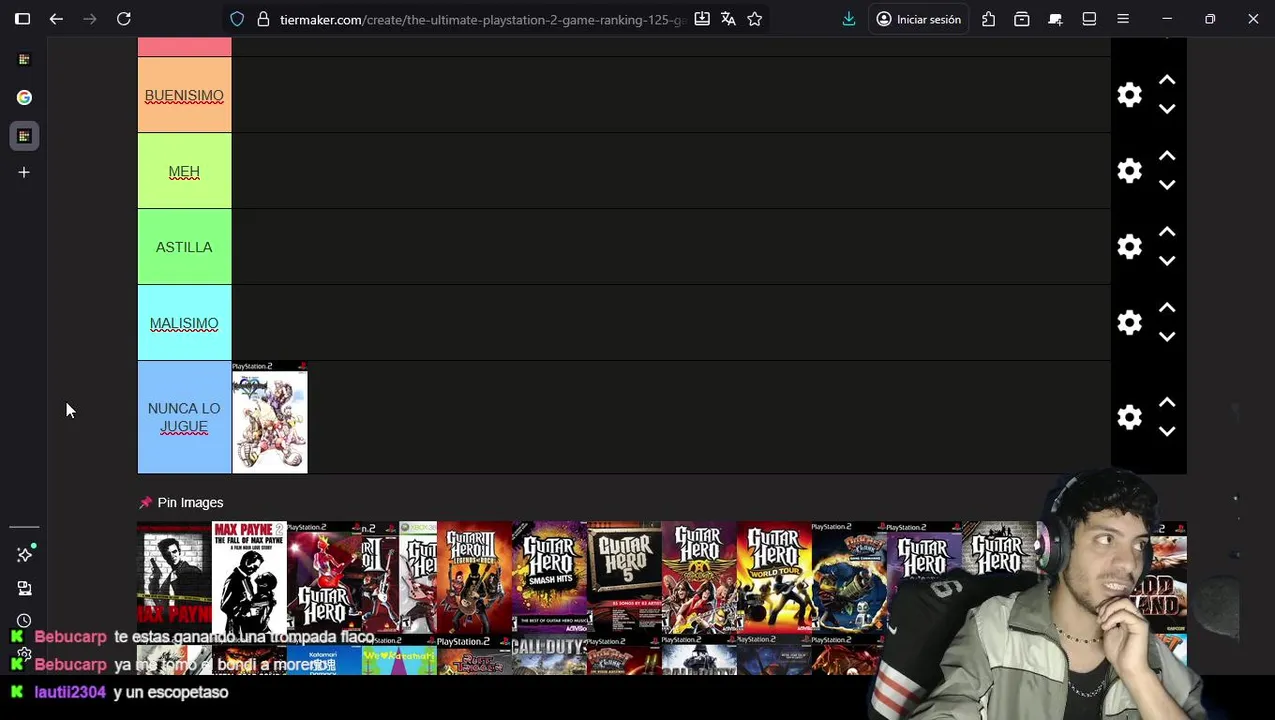The height and width of the screenshot is (720, 1275).
Task: Select Max Payne 2 cover
Action: pyautogui.click(x=249, y=577)
